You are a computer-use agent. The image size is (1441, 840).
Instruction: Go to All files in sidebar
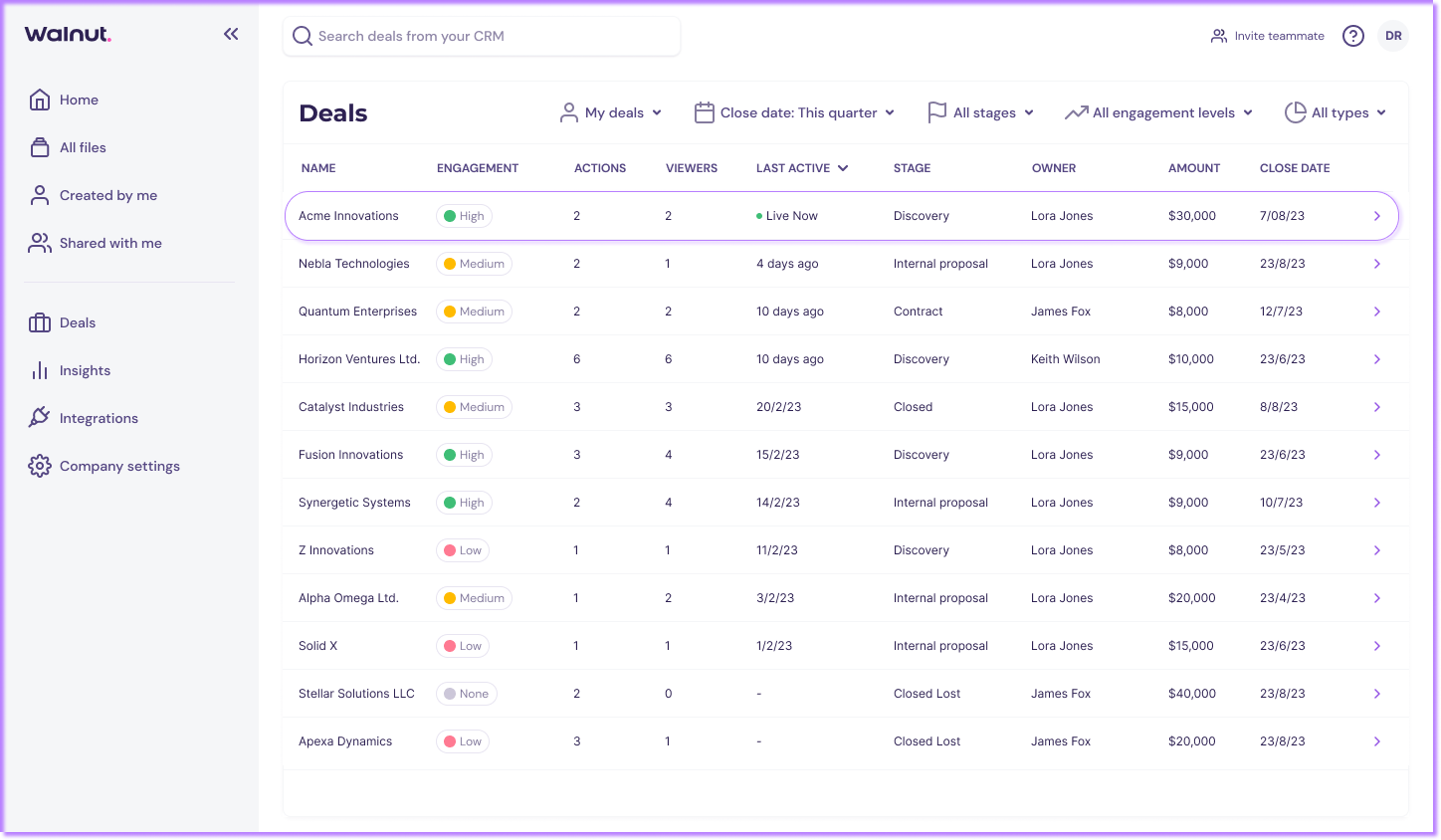coord(83,147)
